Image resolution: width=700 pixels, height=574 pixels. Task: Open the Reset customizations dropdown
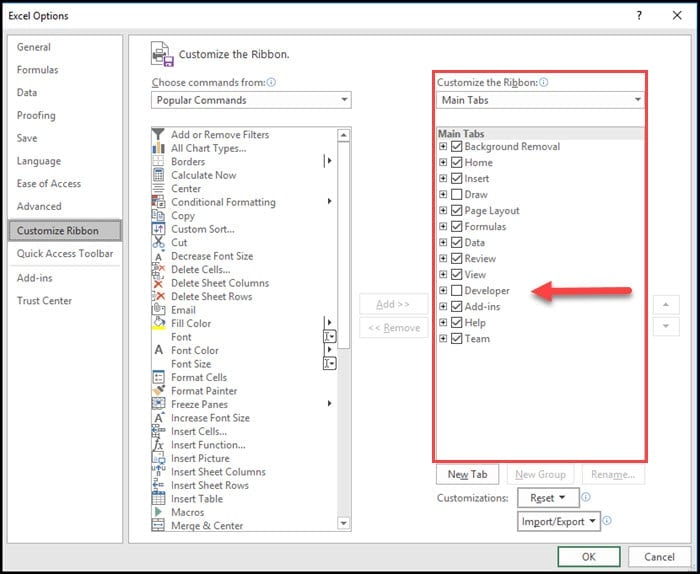548,498
